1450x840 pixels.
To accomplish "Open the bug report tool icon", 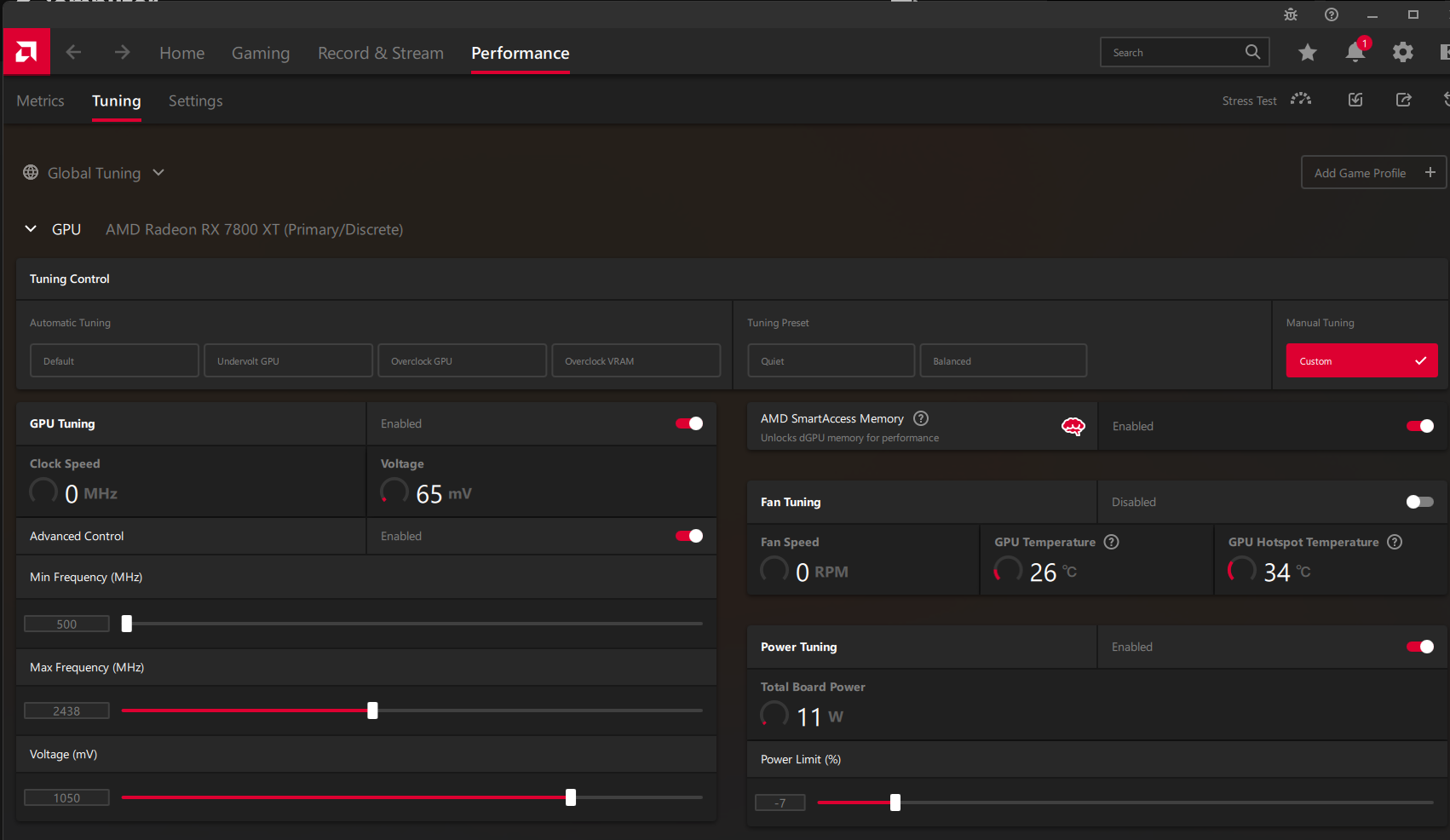I will tap(1291, 14).
